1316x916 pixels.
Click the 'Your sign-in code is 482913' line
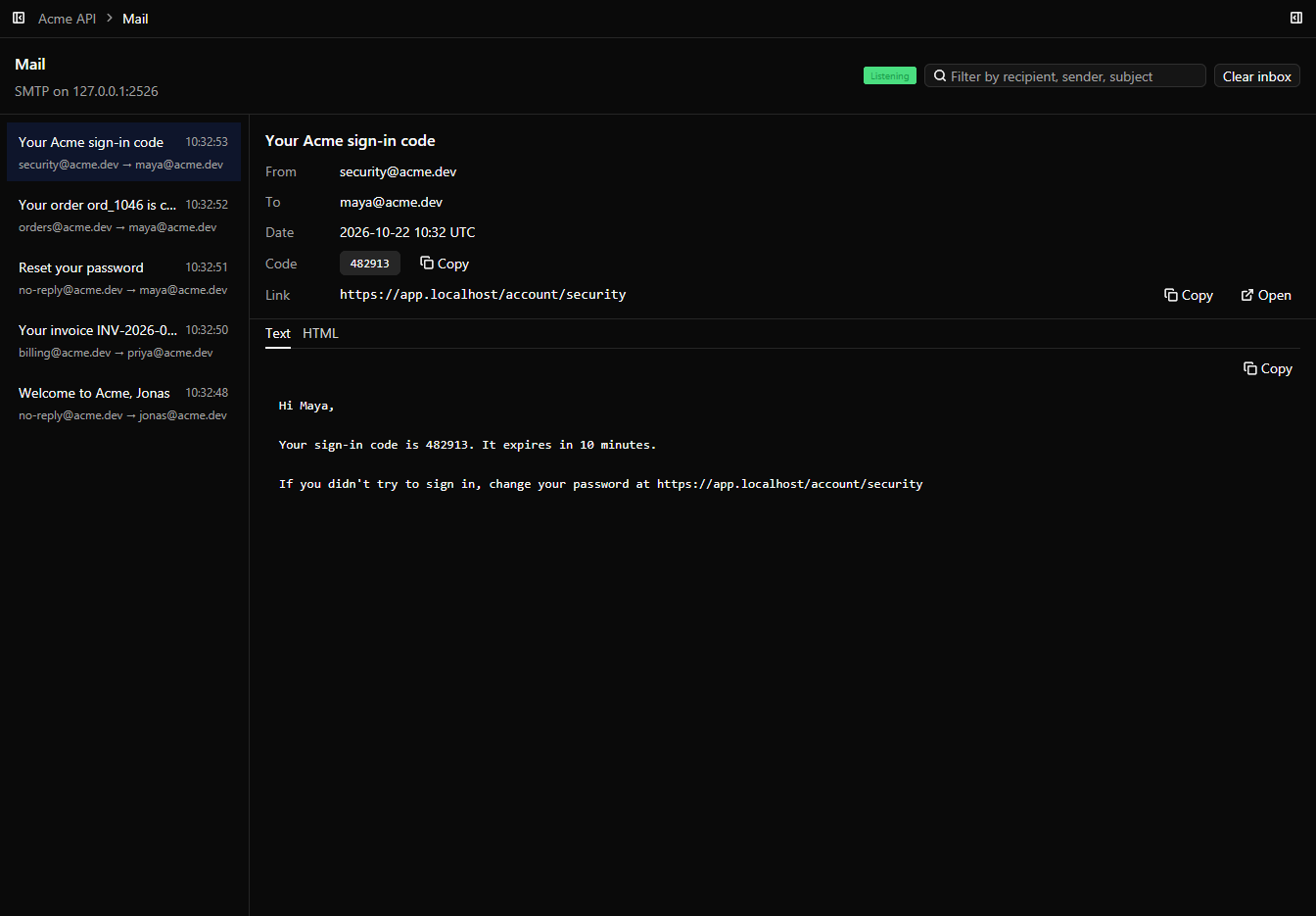[468, 445]
